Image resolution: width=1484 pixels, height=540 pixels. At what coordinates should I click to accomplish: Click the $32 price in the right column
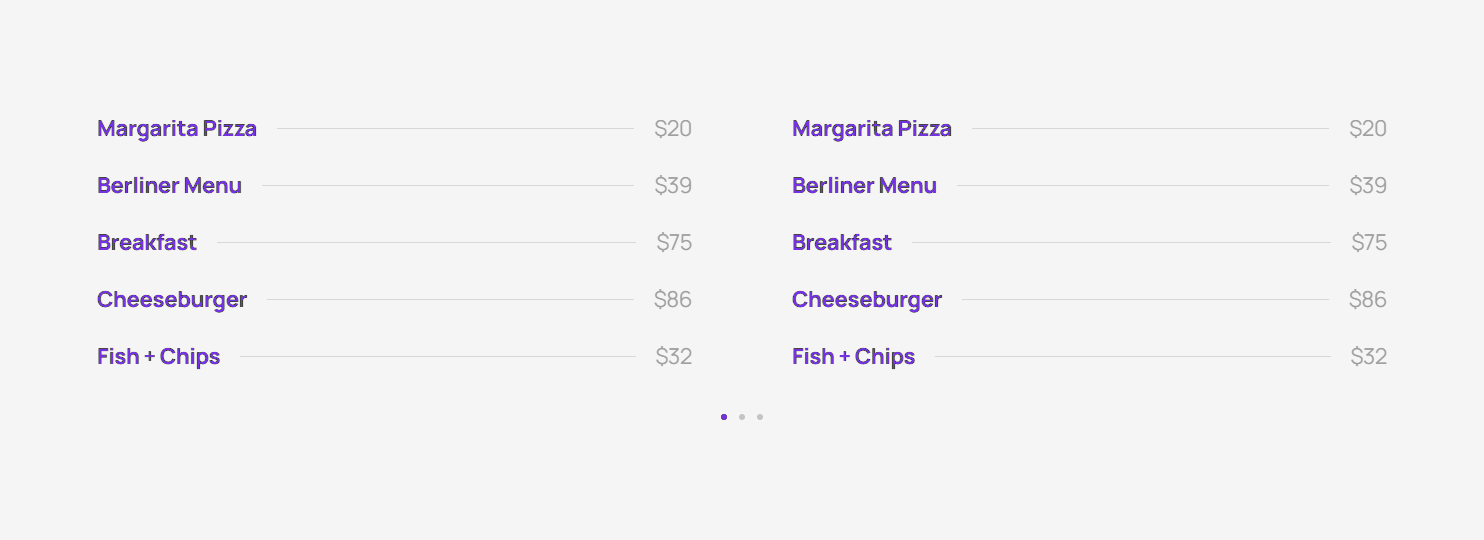pyautogui.click(x=1369, y=357)
